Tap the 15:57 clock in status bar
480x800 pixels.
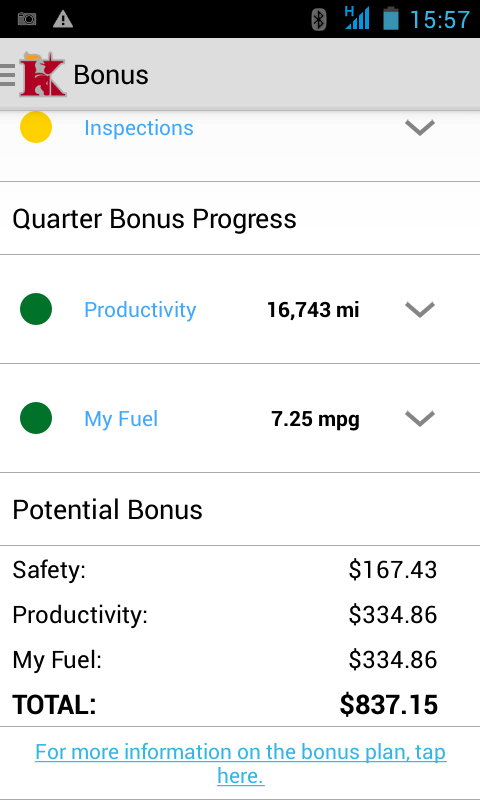coord(440,19)
